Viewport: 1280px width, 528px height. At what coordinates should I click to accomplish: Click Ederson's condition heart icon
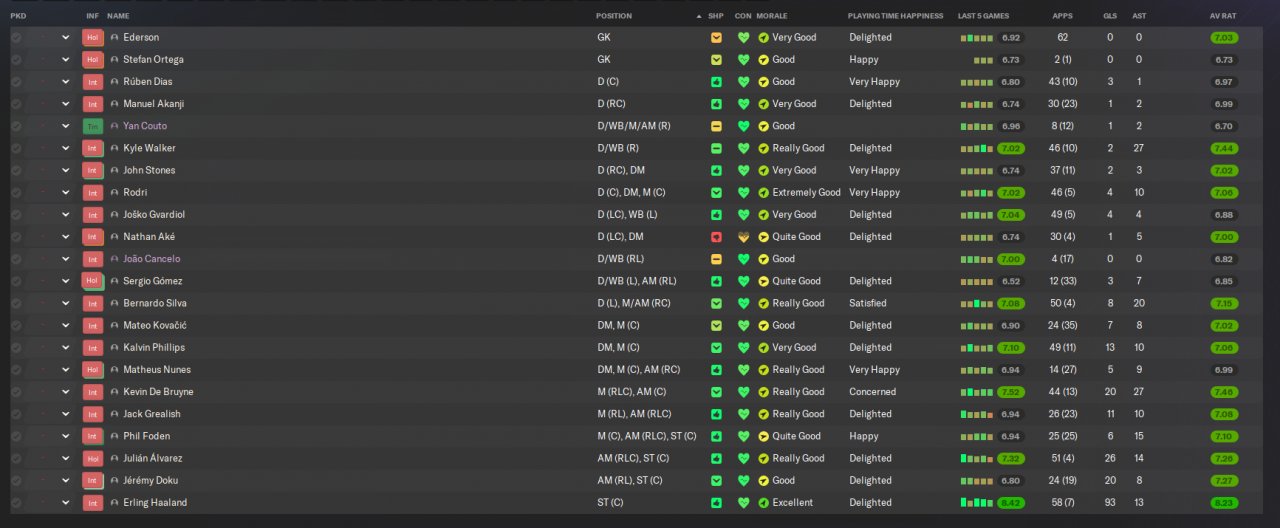[743, 37]
